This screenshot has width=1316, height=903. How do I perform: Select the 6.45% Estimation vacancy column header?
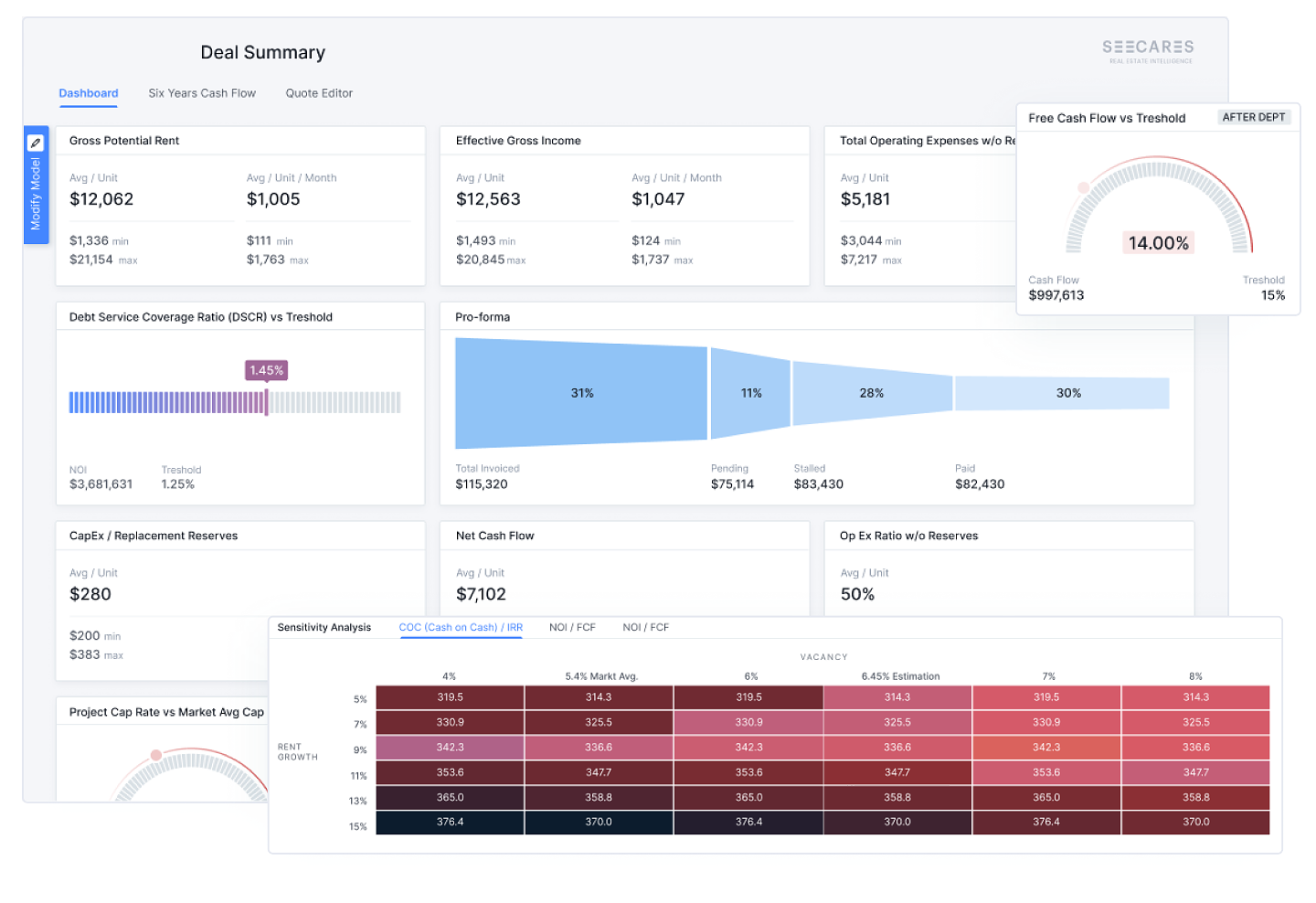pos(900,676)
